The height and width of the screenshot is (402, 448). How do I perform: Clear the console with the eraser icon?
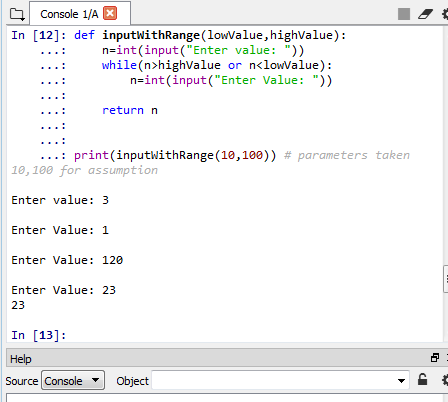(x=425, y=14)
